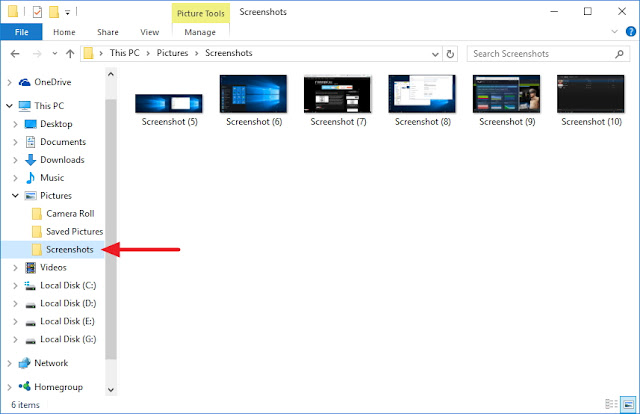Select the Screenshot (7) thumbnail

coord(338,94)
